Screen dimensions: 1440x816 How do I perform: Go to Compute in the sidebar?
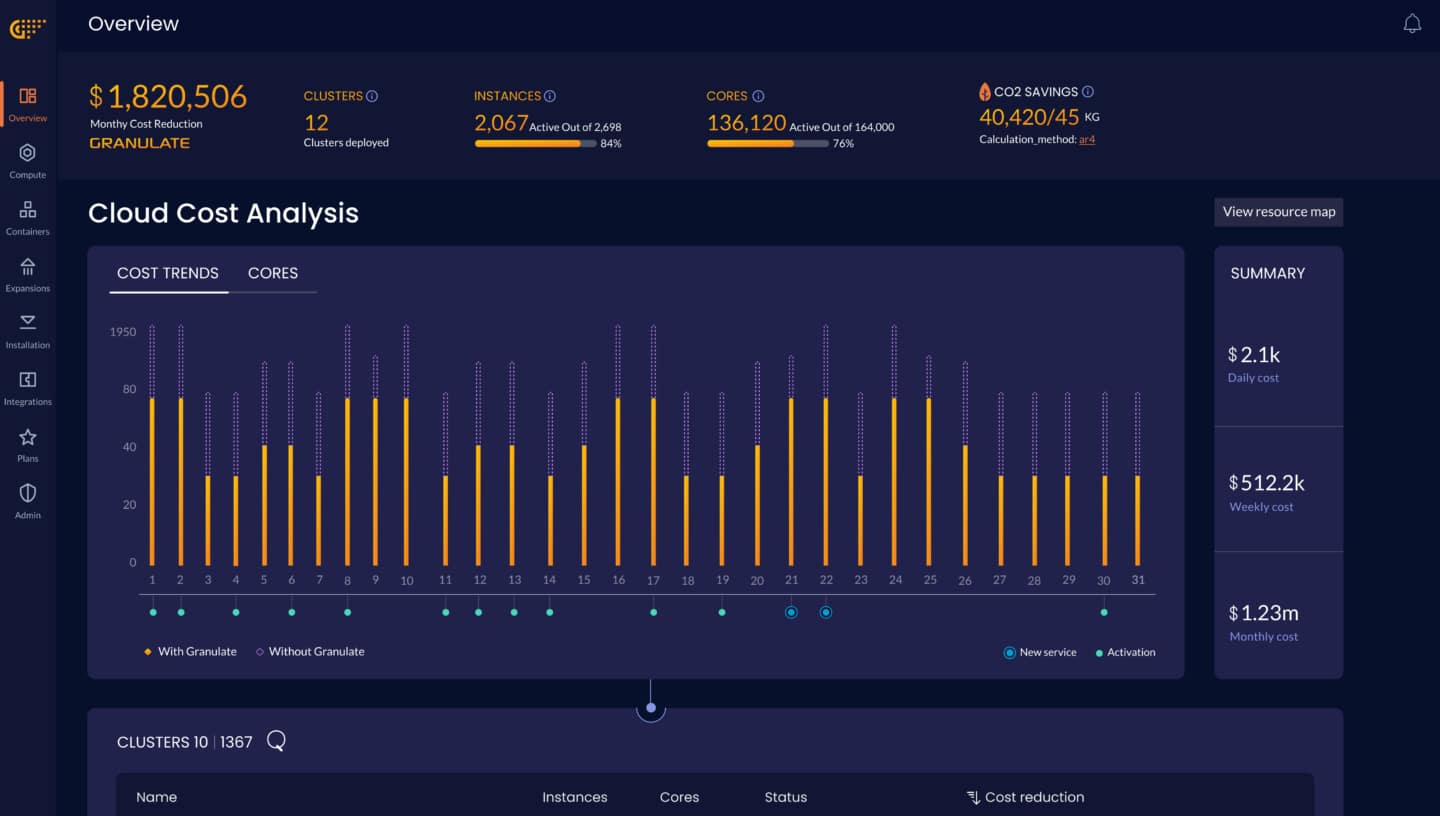[x=28, y=161]
